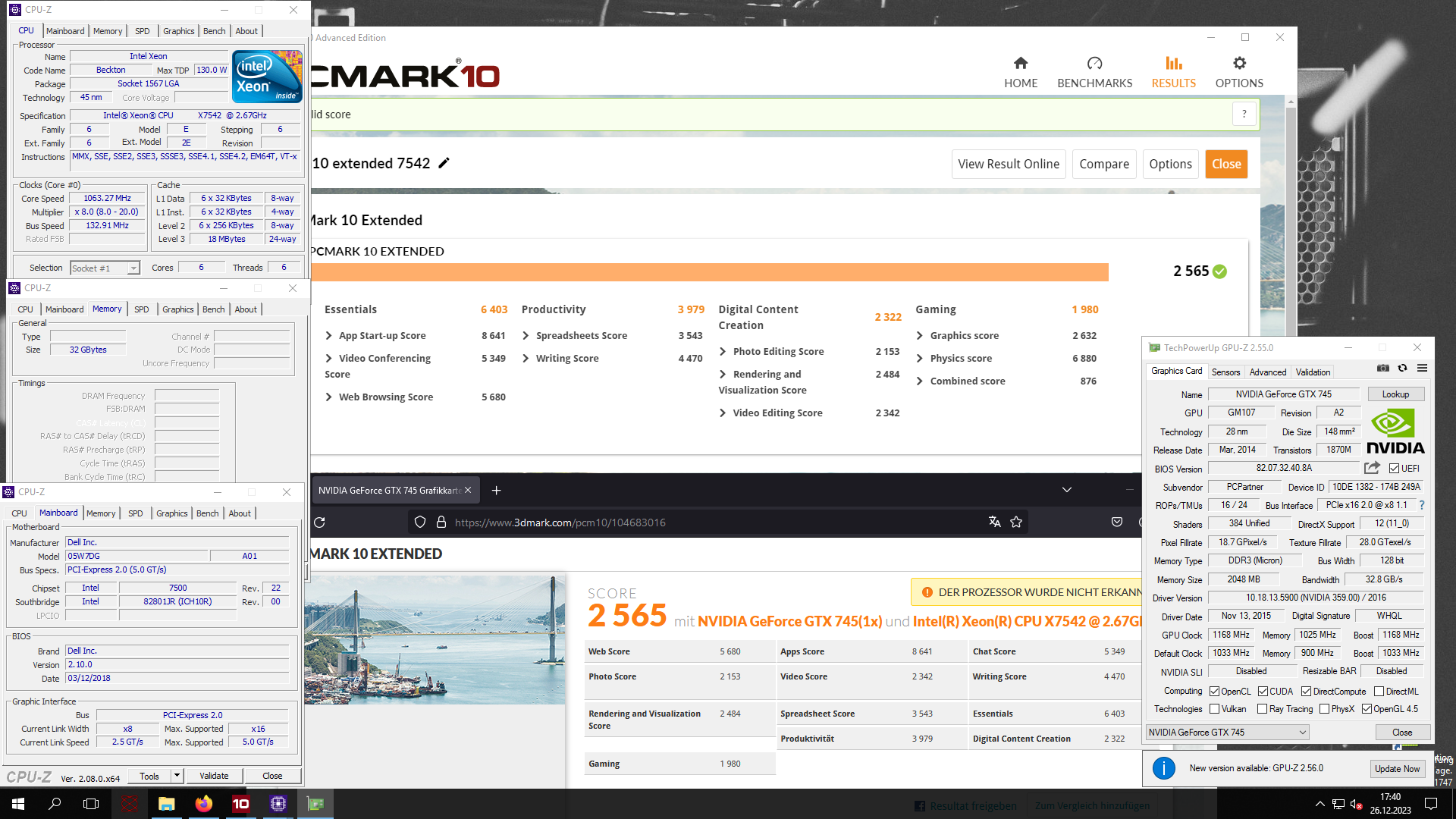Open the Advanced tab in GPU-Z
Viewport: 1456px width, 819px height.
[1268, 372]
